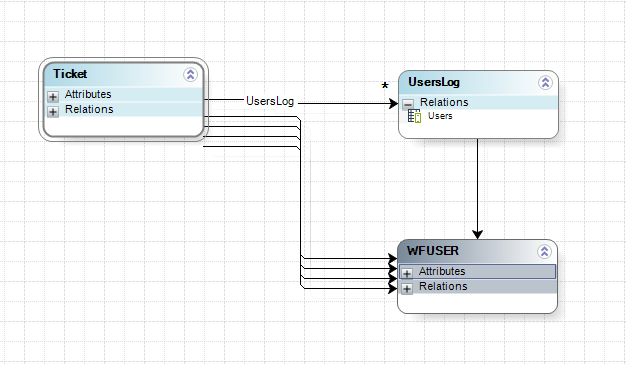The width and height of the screenshot is (626, 365).
Task: Collapse UsersLog Relations section
Action: (408, 105)
